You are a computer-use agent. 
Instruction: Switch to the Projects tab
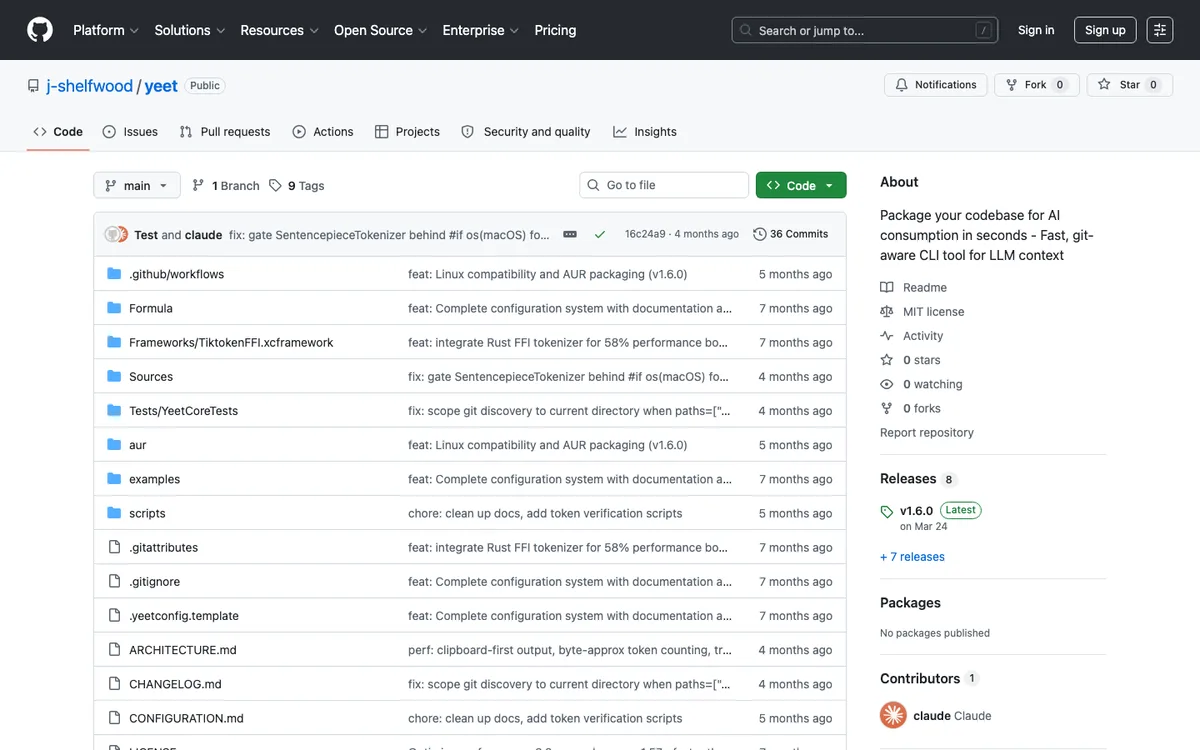[407, 132]
